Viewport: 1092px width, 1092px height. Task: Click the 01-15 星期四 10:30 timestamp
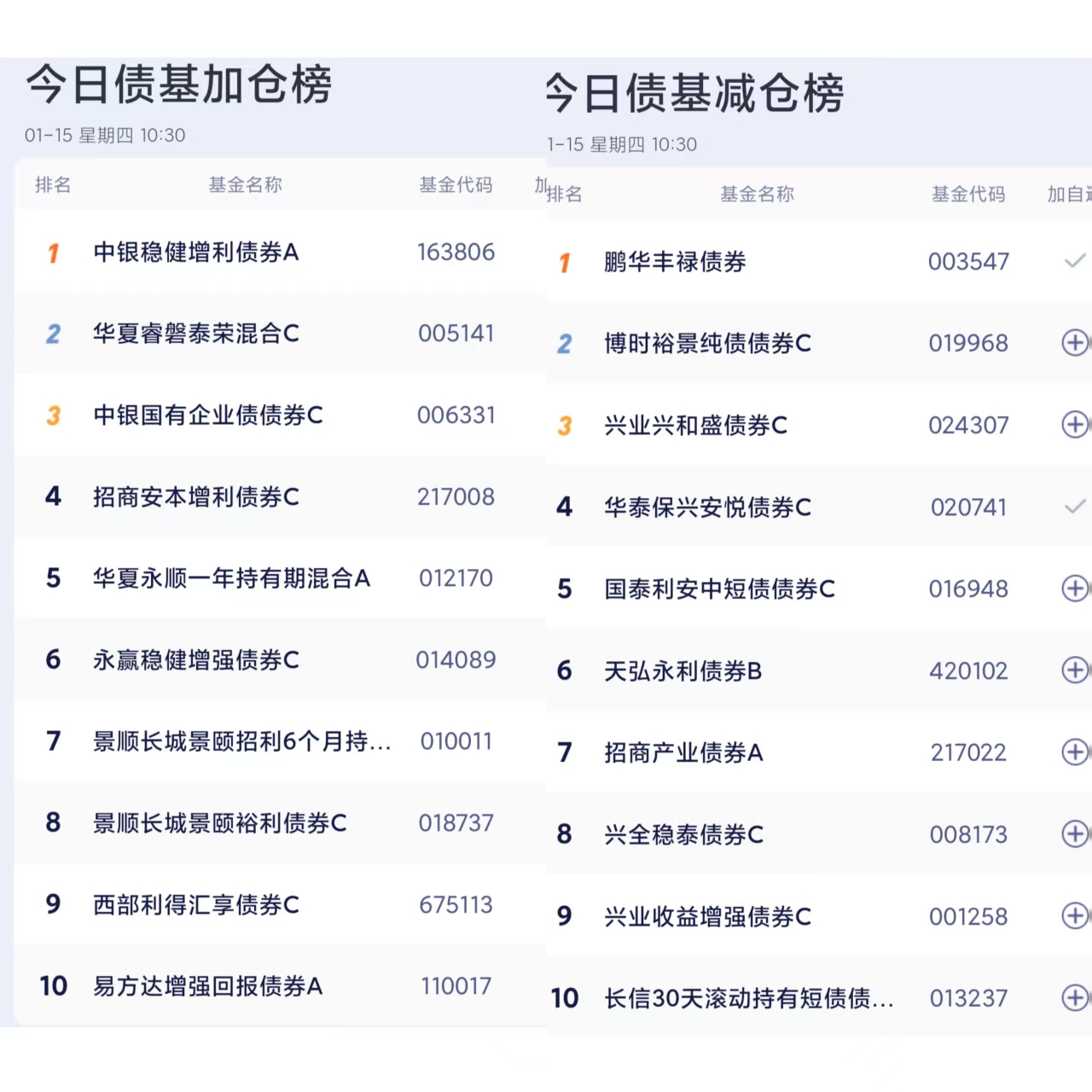(105, 136)
